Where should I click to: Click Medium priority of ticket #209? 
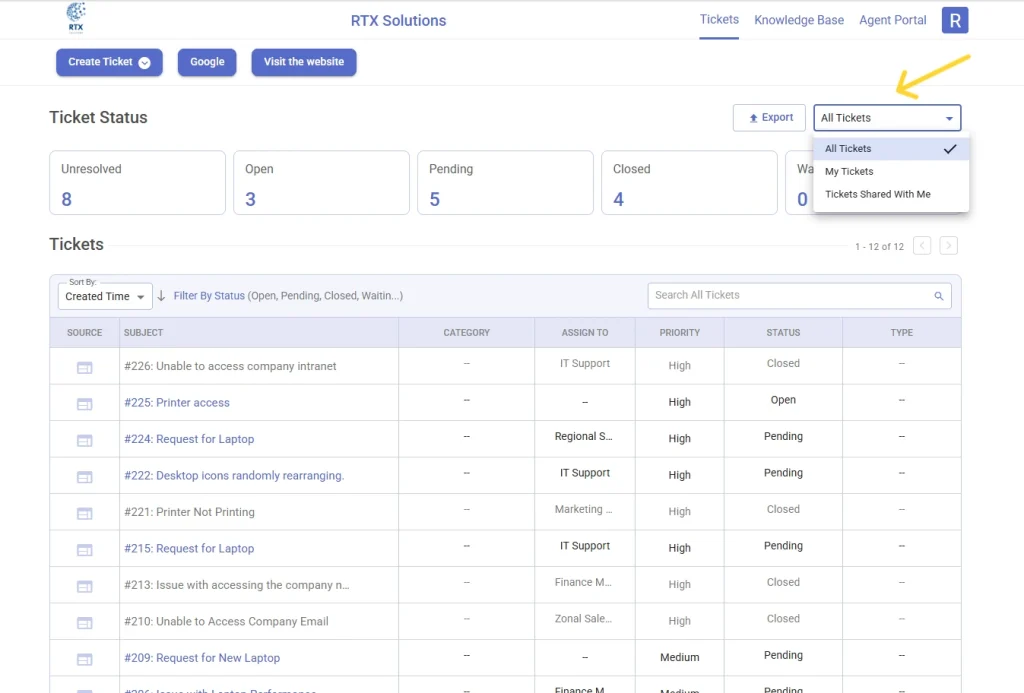click(679, 658)
